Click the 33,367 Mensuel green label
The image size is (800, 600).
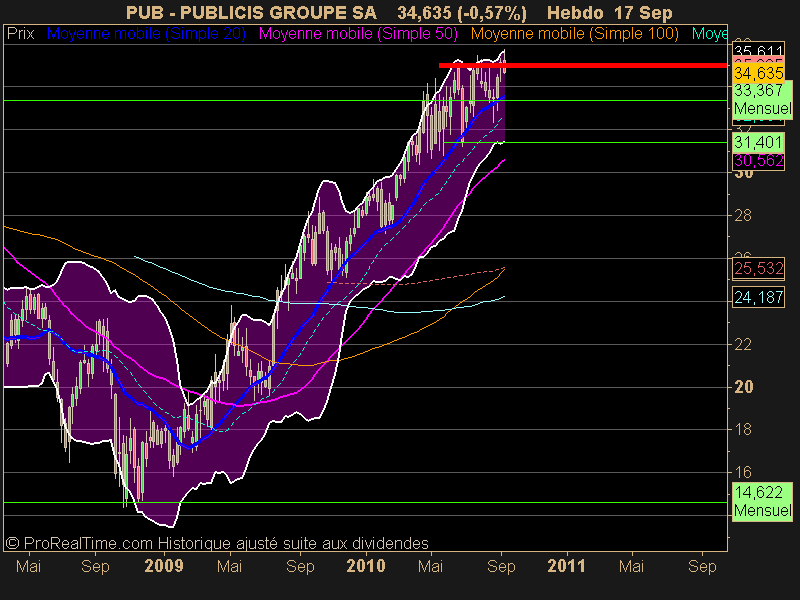point(762,99)
